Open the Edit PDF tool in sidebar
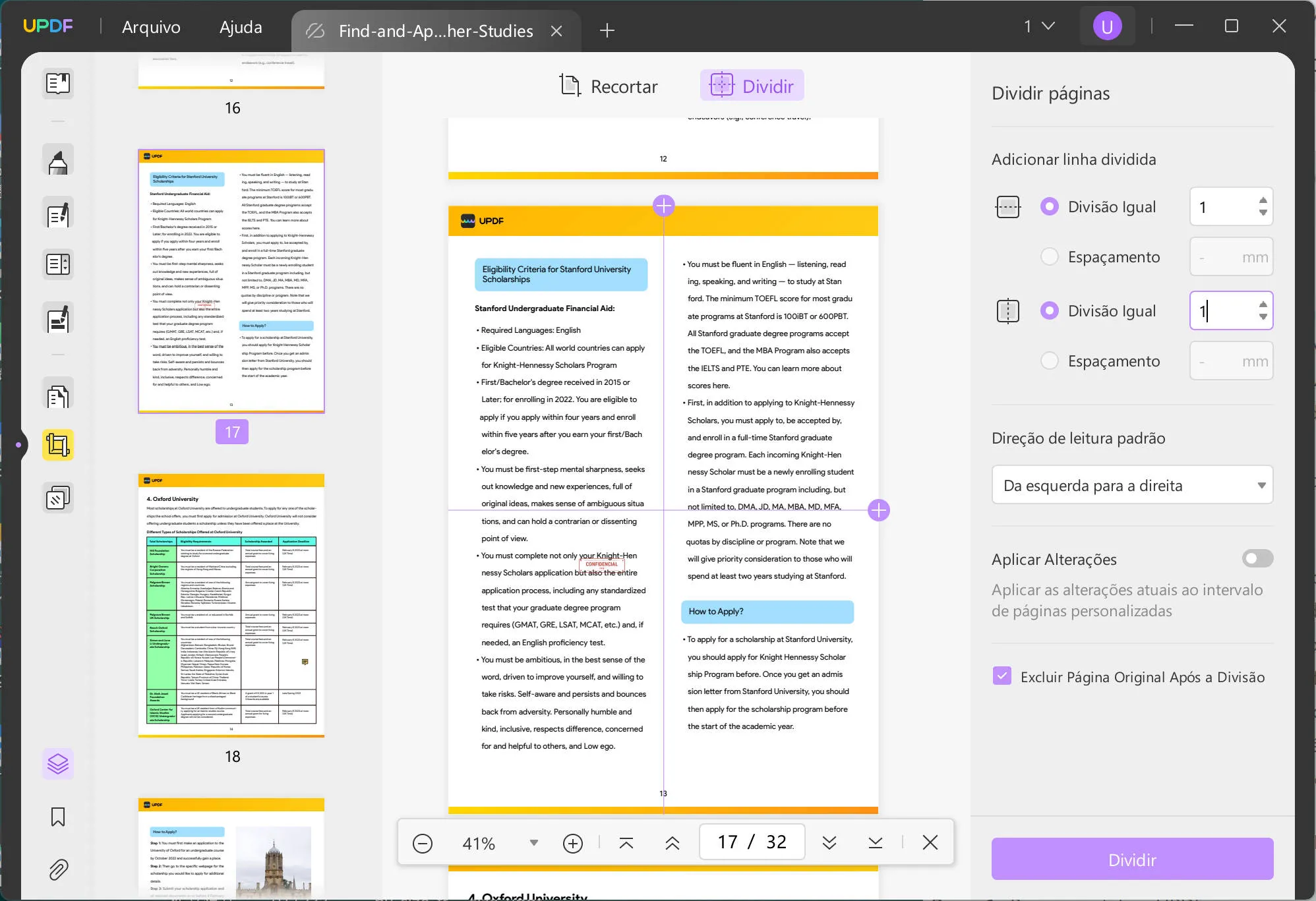The width and height of the screenshot is (1316, 901). 58,213
